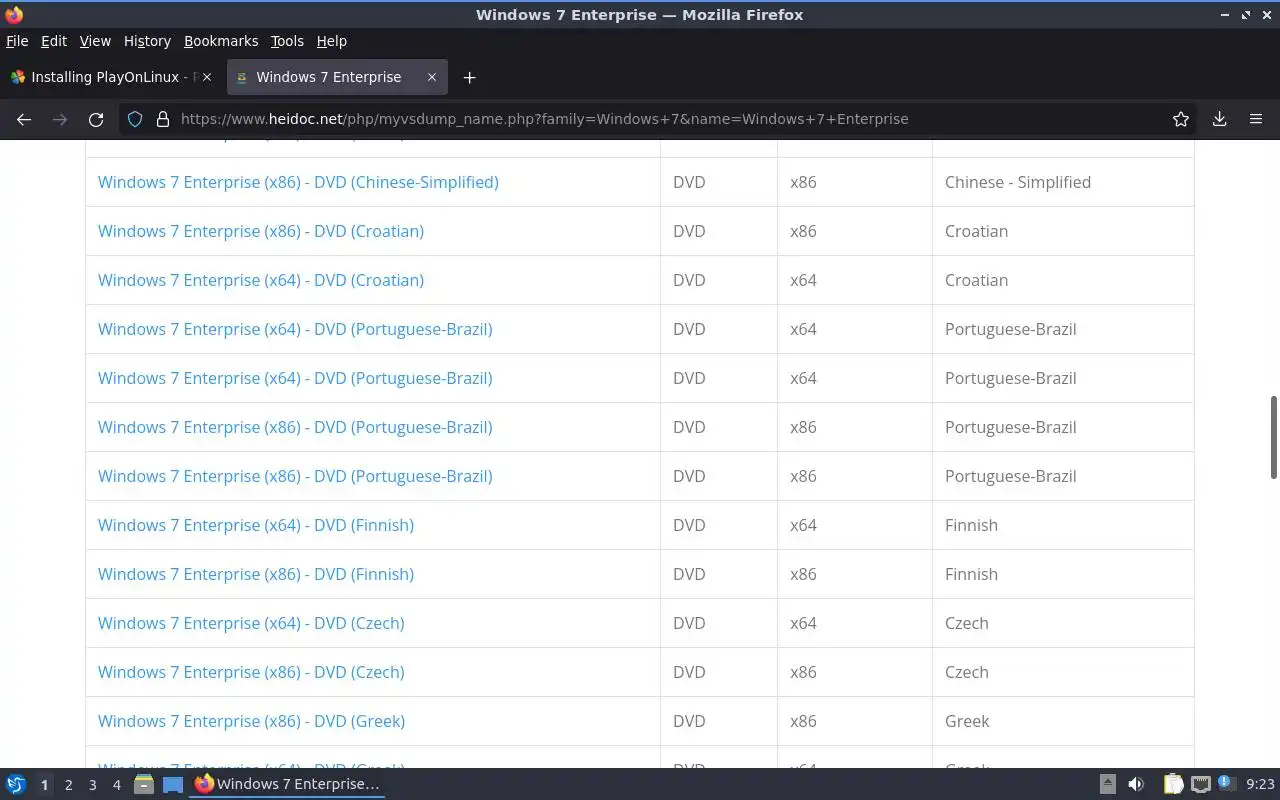Viewport: 1280px width, 800px height.
Task: Open a new tab with plus button
Action: coord(469,77)
